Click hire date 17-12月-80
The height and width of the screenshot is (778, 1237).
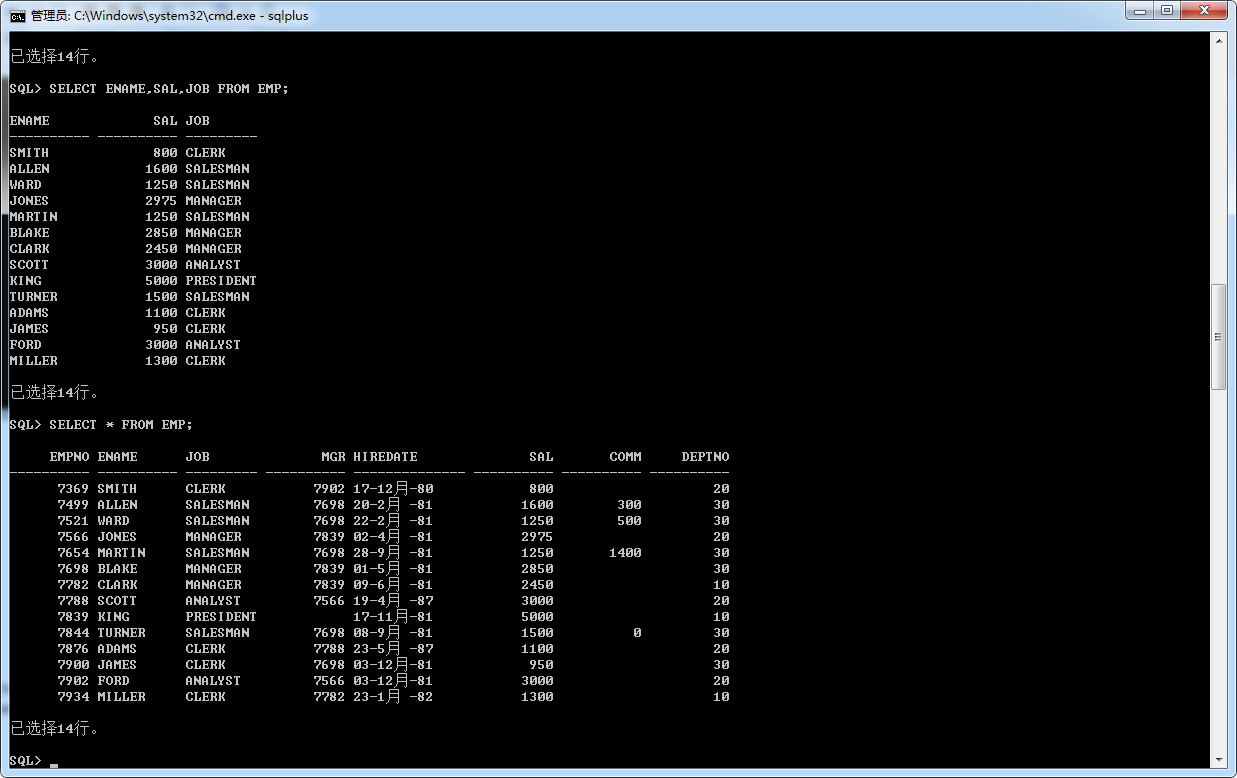point(393,489)
